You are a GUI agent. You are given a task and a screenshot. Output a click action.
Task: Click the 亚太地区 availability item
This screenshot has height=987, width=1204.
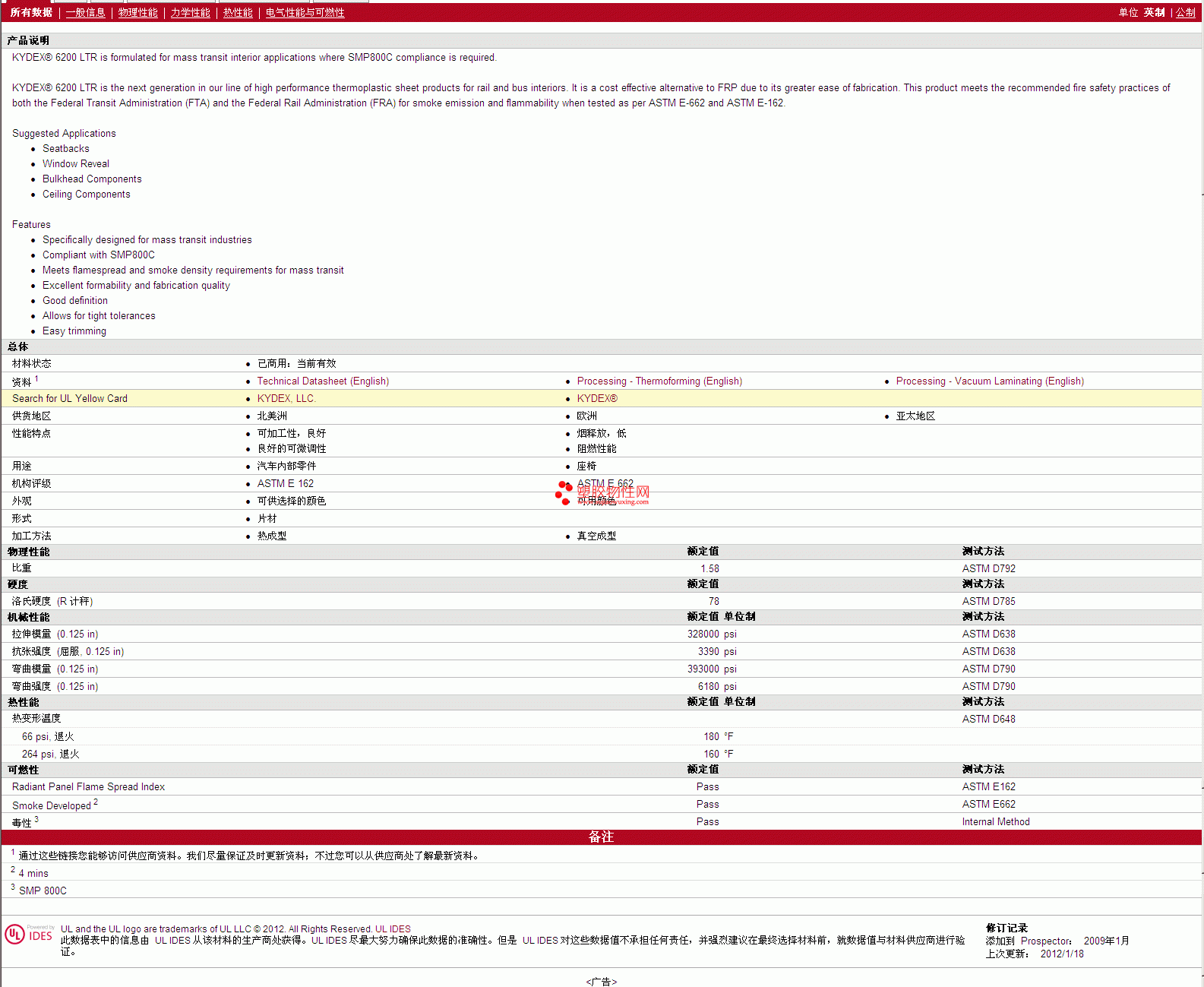coord(915,416)
